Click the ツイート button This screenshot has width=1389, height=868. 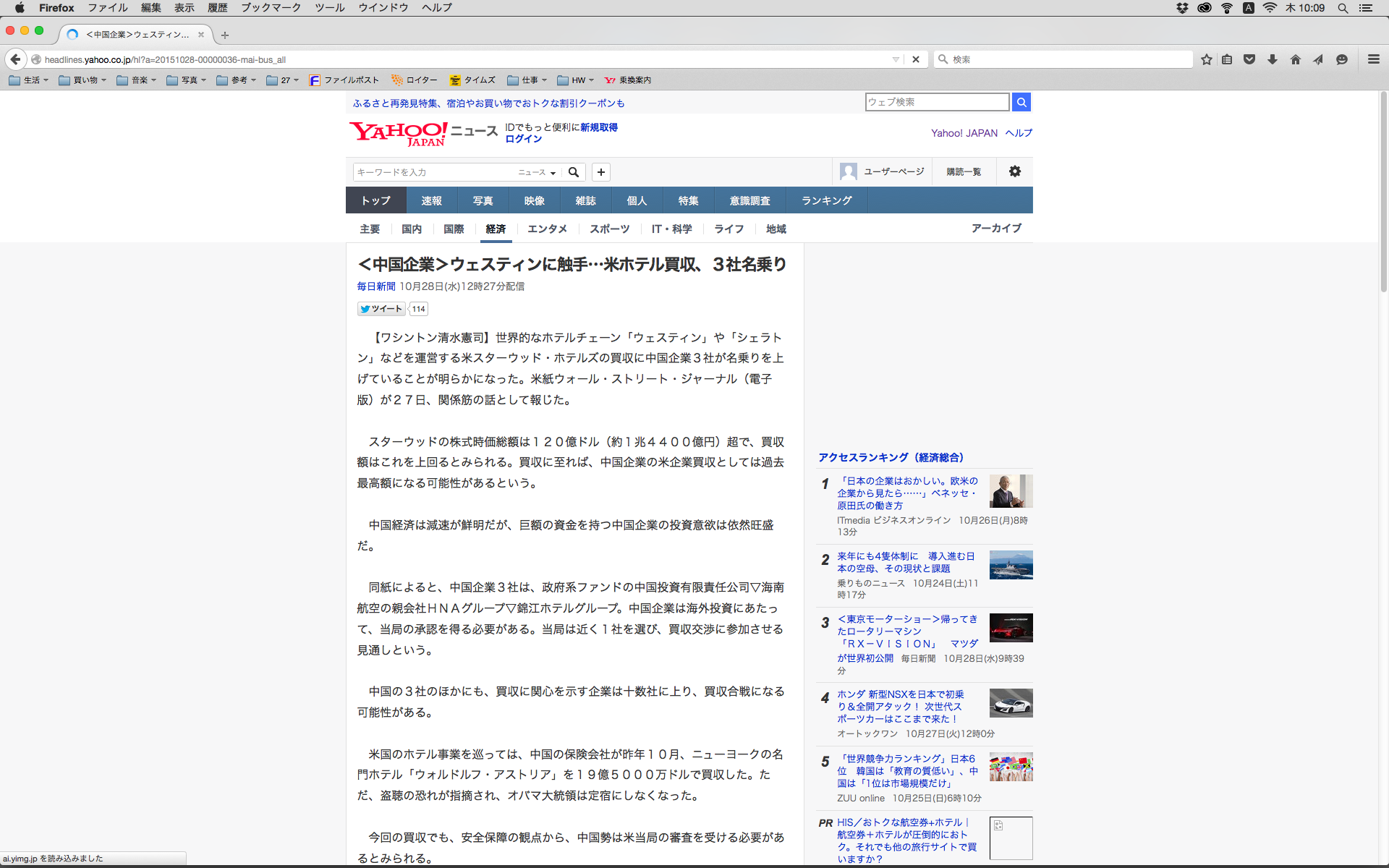click(x=381, y=309)
